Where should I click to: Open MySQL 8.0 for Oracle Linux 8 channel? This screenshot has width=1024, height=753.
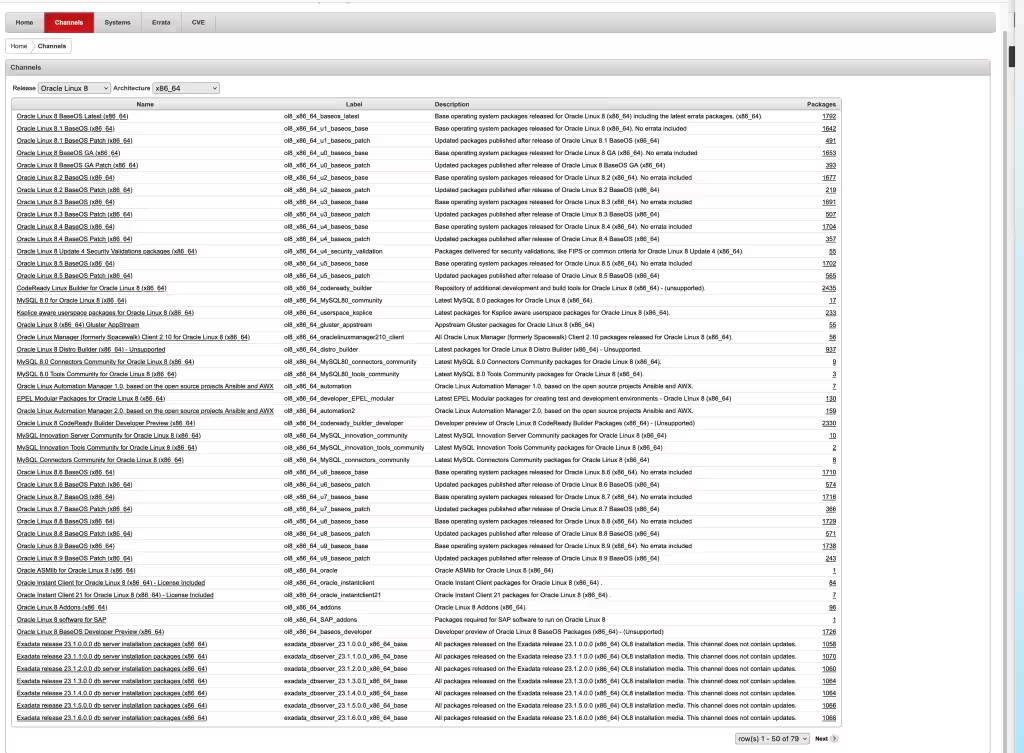(x=71, y=300)
